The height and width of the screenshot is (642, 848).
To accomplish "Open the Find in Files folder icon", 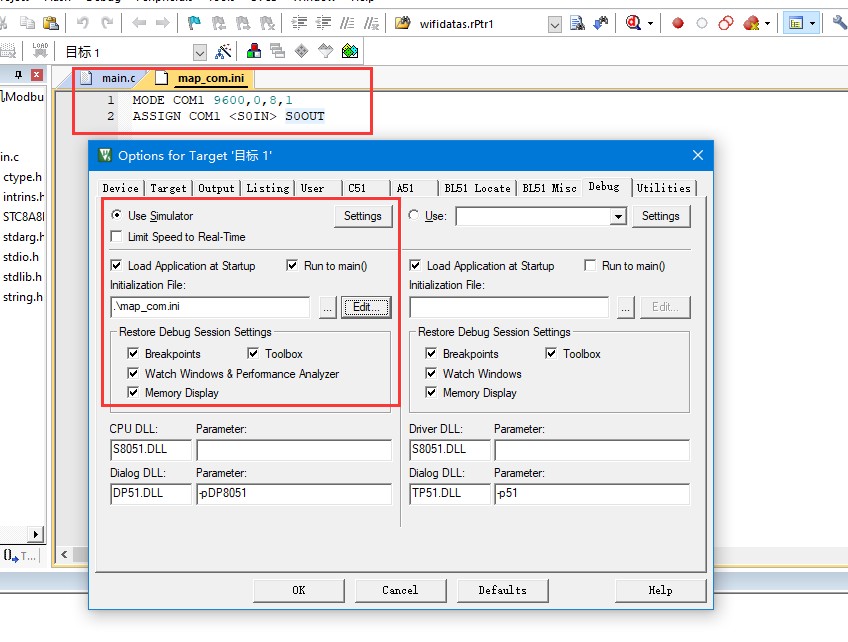I will [402, 23].
